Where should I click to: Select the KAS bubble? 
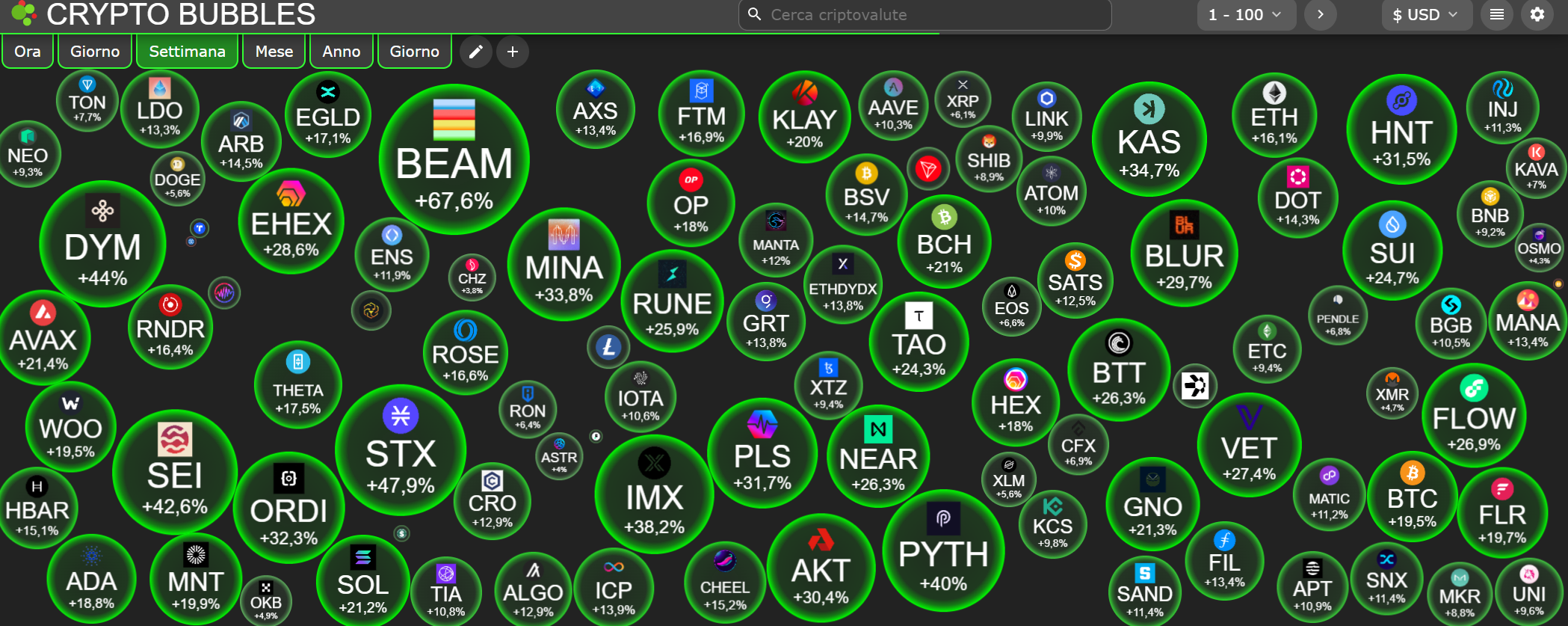pos(1149,140)
